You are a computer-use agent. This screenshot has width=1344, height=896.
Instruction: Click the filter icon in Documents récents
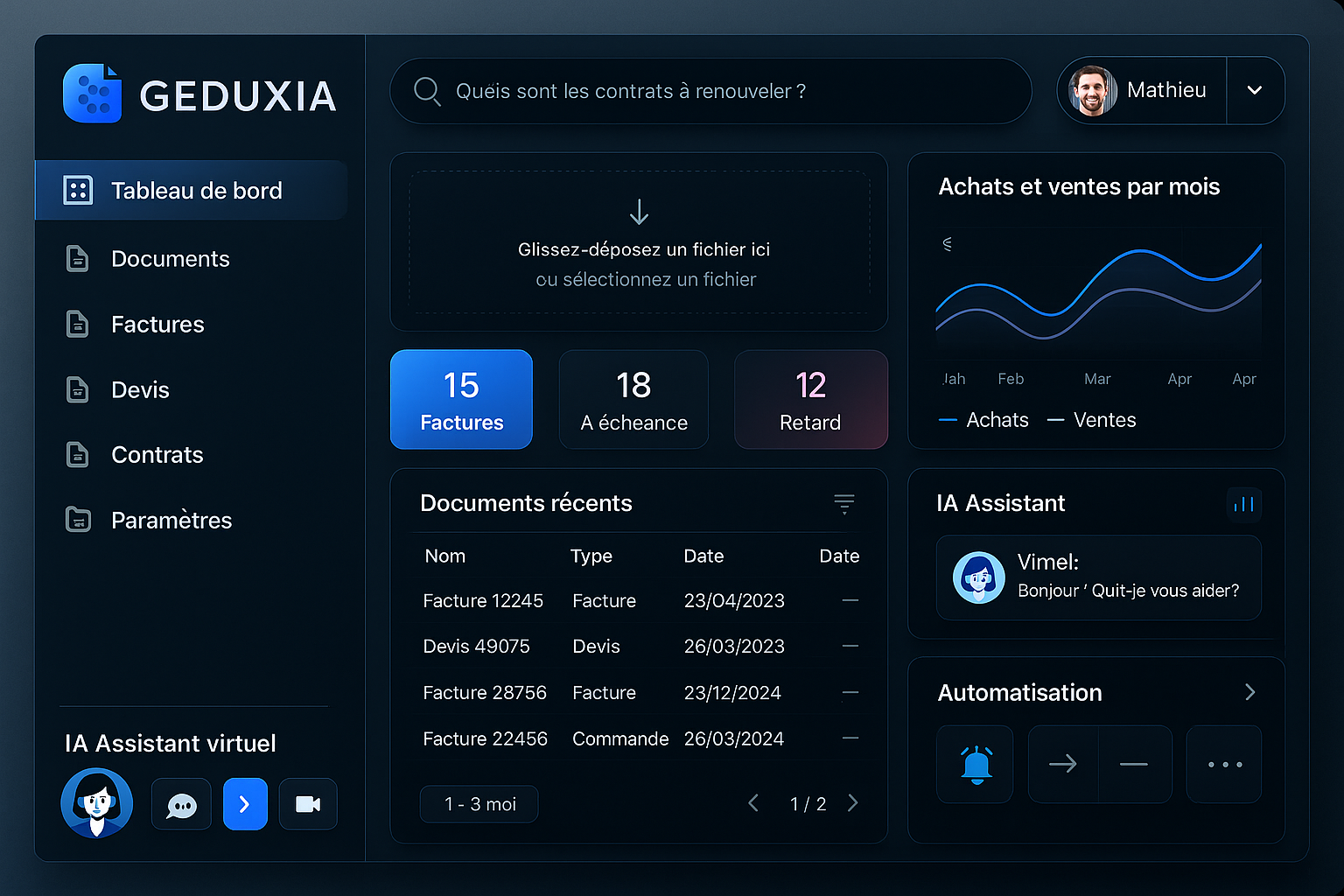click(843, 504)
